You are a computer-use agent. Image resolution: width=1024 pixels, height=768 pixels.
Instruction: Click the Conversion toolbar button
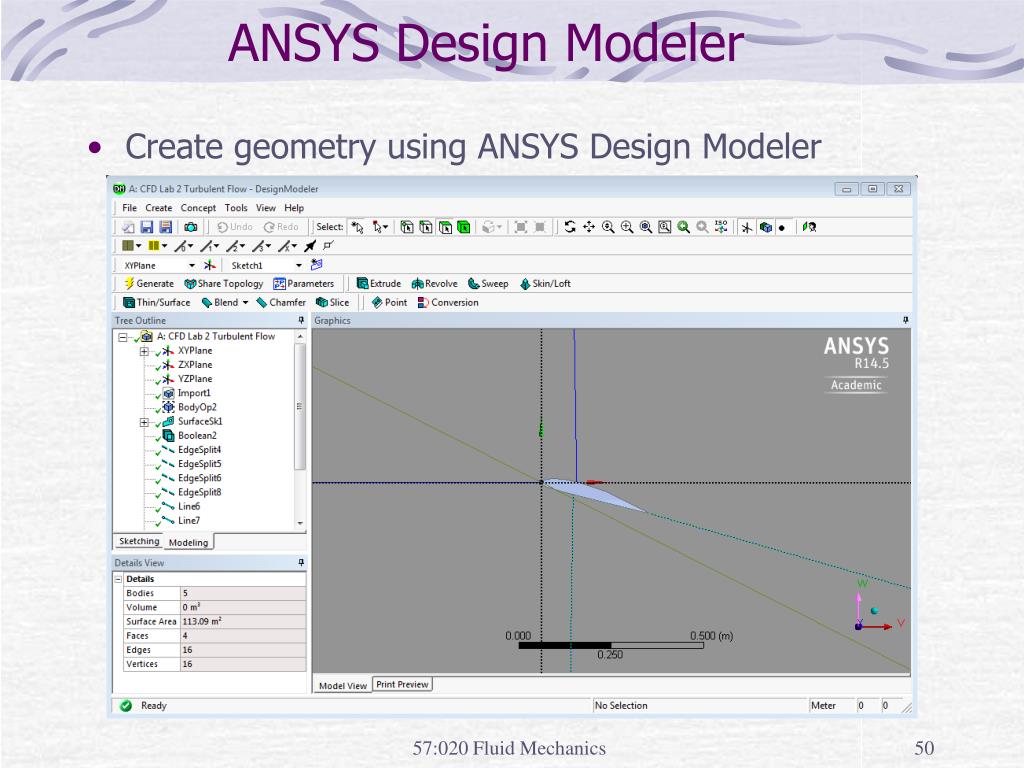(x=448, y=302)
